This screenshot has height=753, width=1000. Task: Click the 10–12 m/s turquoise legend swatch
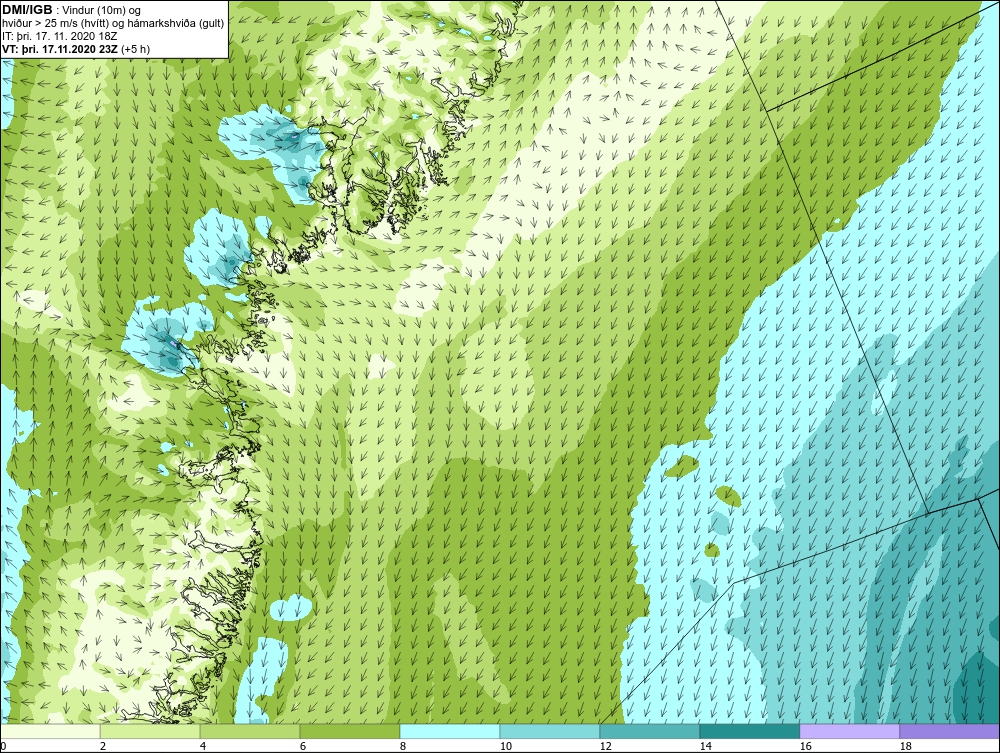click(x=550, y=731)
